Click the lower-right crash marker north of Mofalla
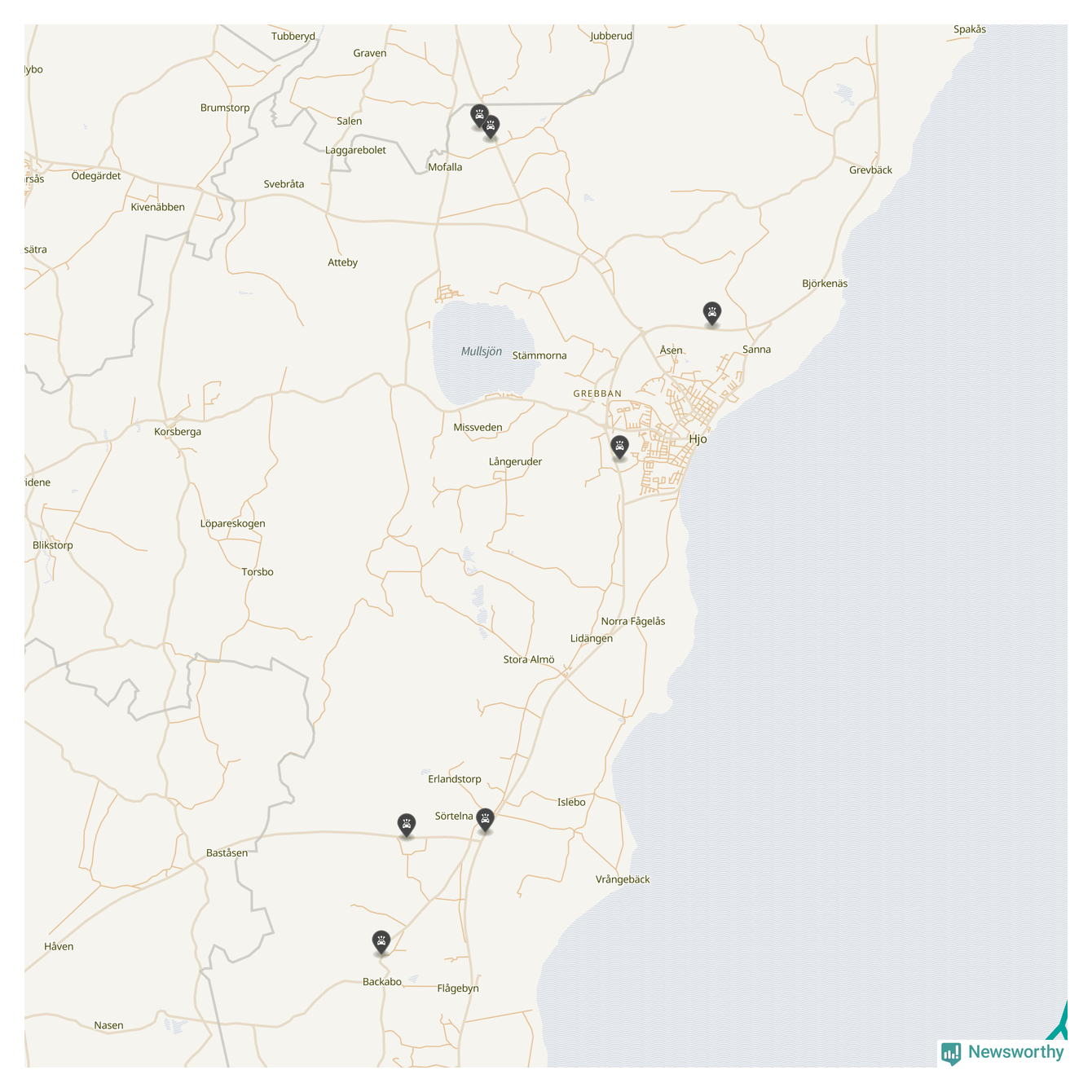 click(491, 127)
